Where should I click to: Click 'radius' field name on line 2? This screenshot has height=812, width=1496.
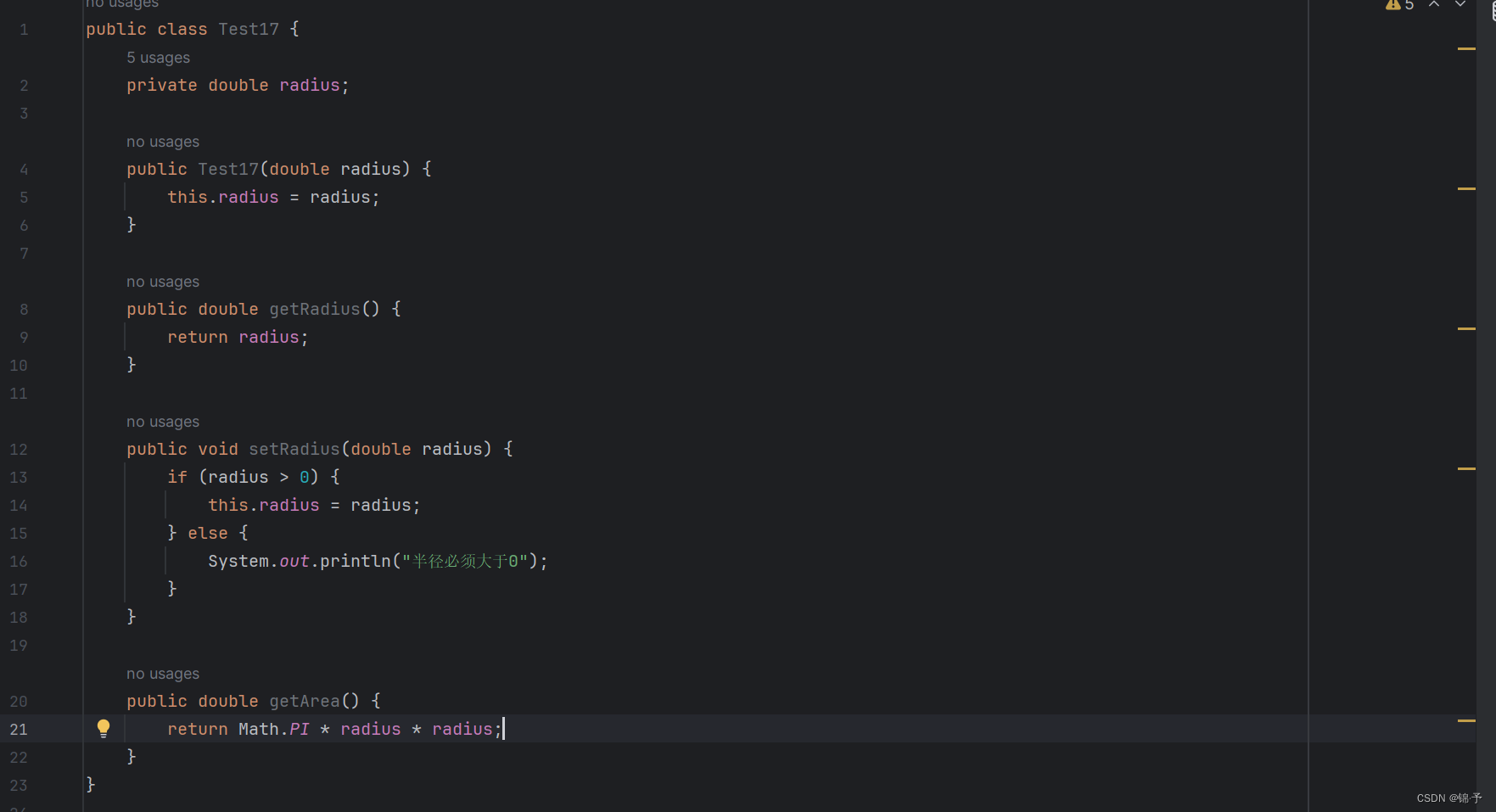coord(310,85)
